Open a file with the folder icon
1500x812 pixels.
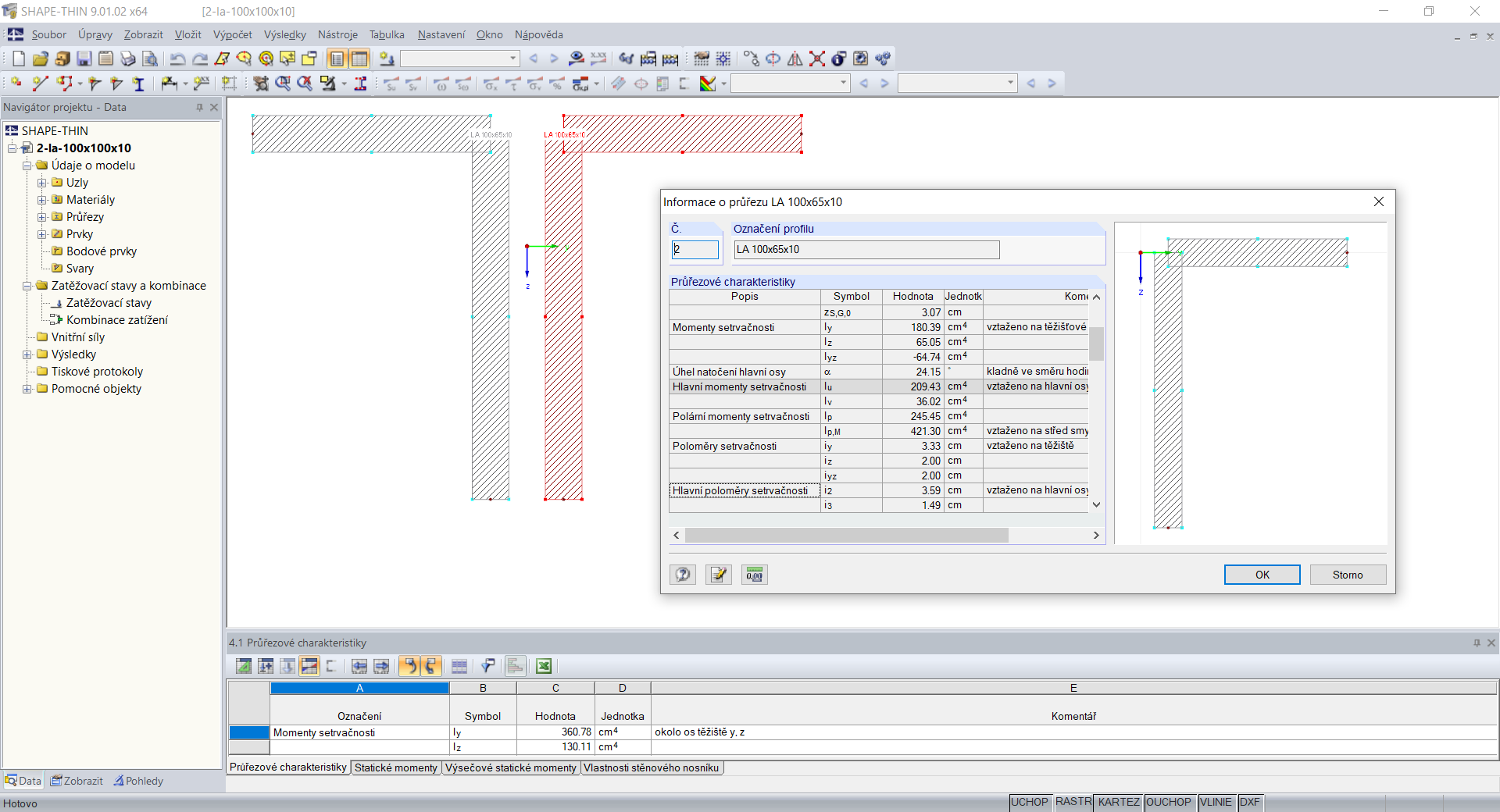pos(41,59)
